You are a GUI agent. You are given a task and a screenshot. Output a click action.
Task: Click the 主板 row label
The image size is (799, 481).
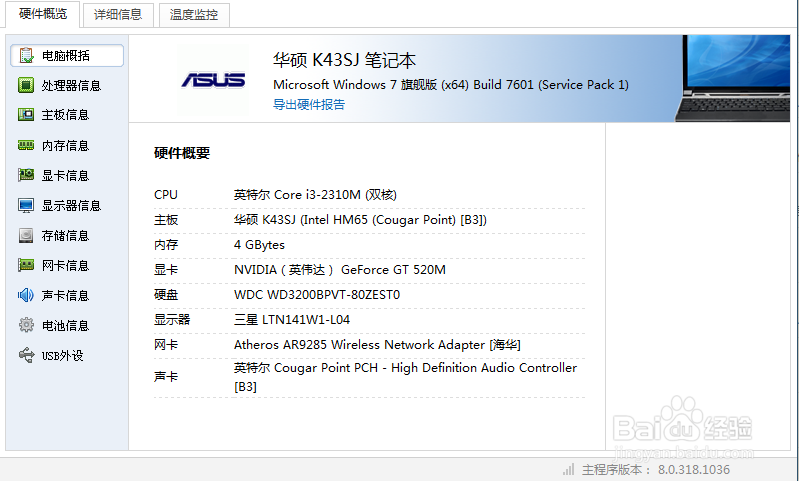point(166,220)
